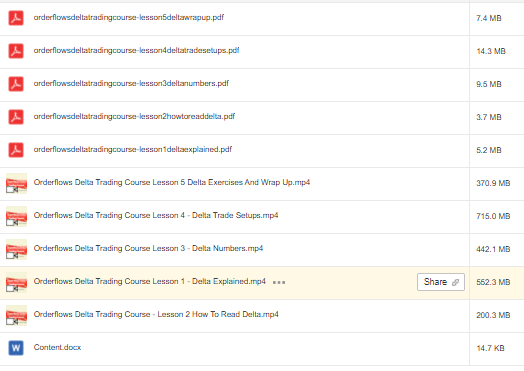Click PDF icon for lesson3deltanumbers.pdf
This screenshot has height=371, width=524.
coord(16,84)
